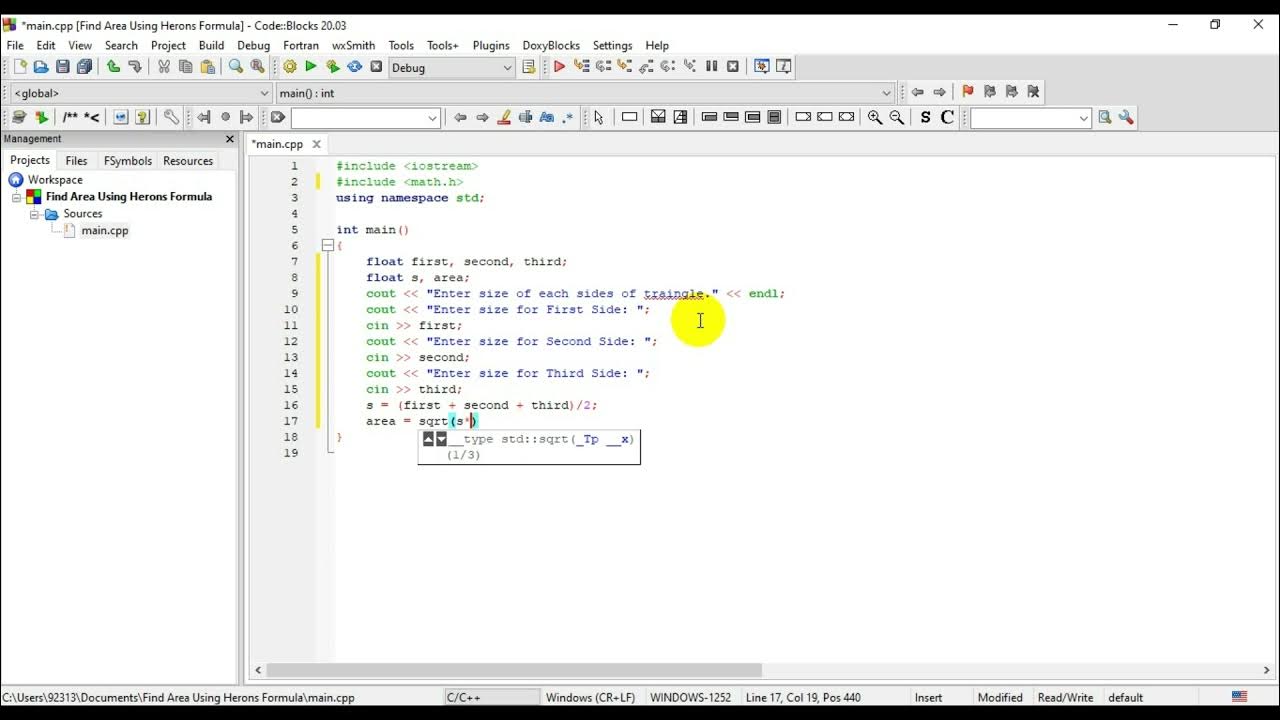The width and height of the screenshot is (1280, 720).
Task: Collapse the Find Area Using Herons Formula project
Action: tap(17, 197)
